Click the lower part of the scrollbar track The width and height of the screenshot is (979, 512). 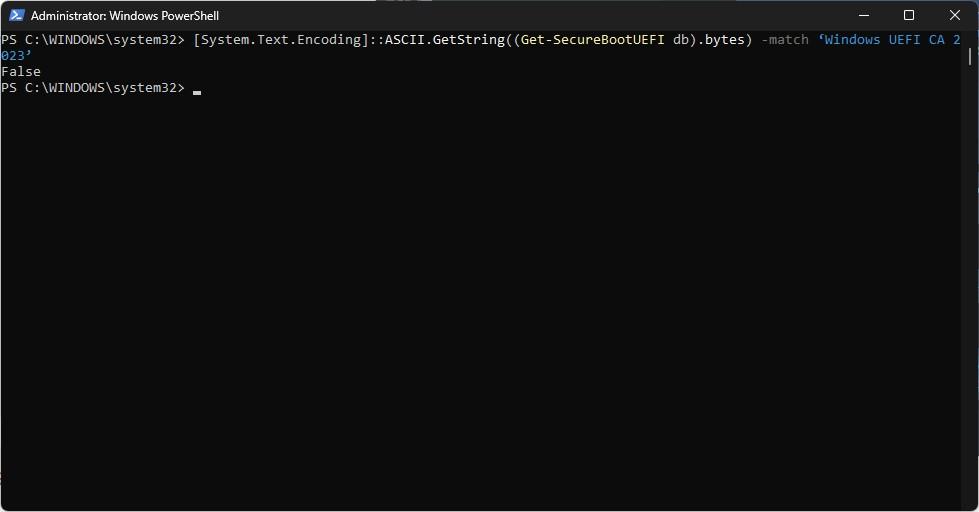point(971,400)
